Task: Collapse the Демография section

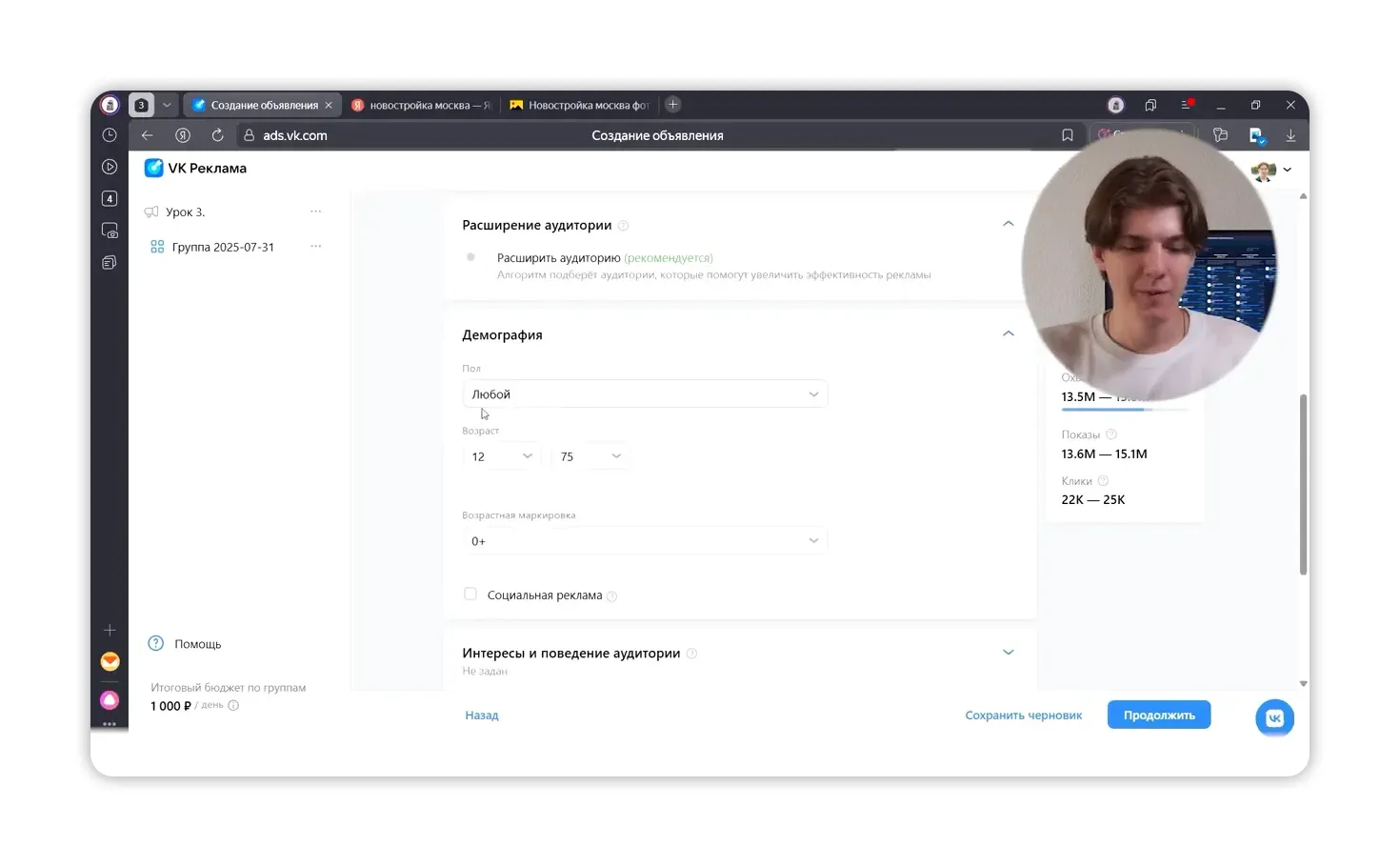Action: [x=1008, y=333]
